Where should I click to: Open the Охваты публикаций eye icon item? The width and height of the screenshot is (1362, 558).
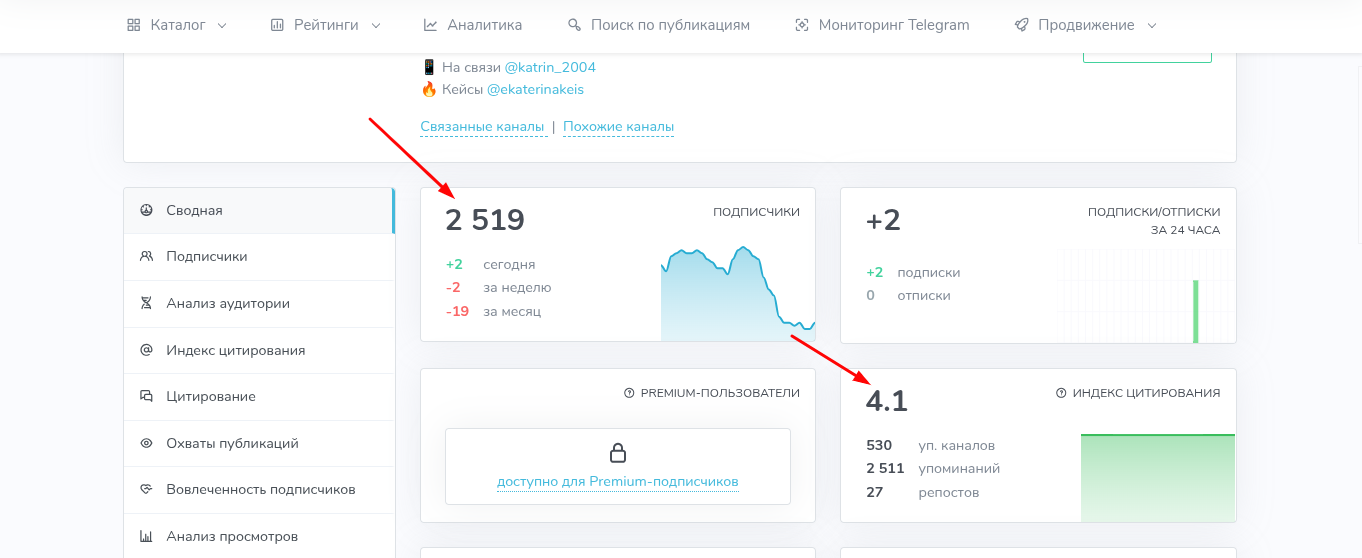click(x=259, y=443)
